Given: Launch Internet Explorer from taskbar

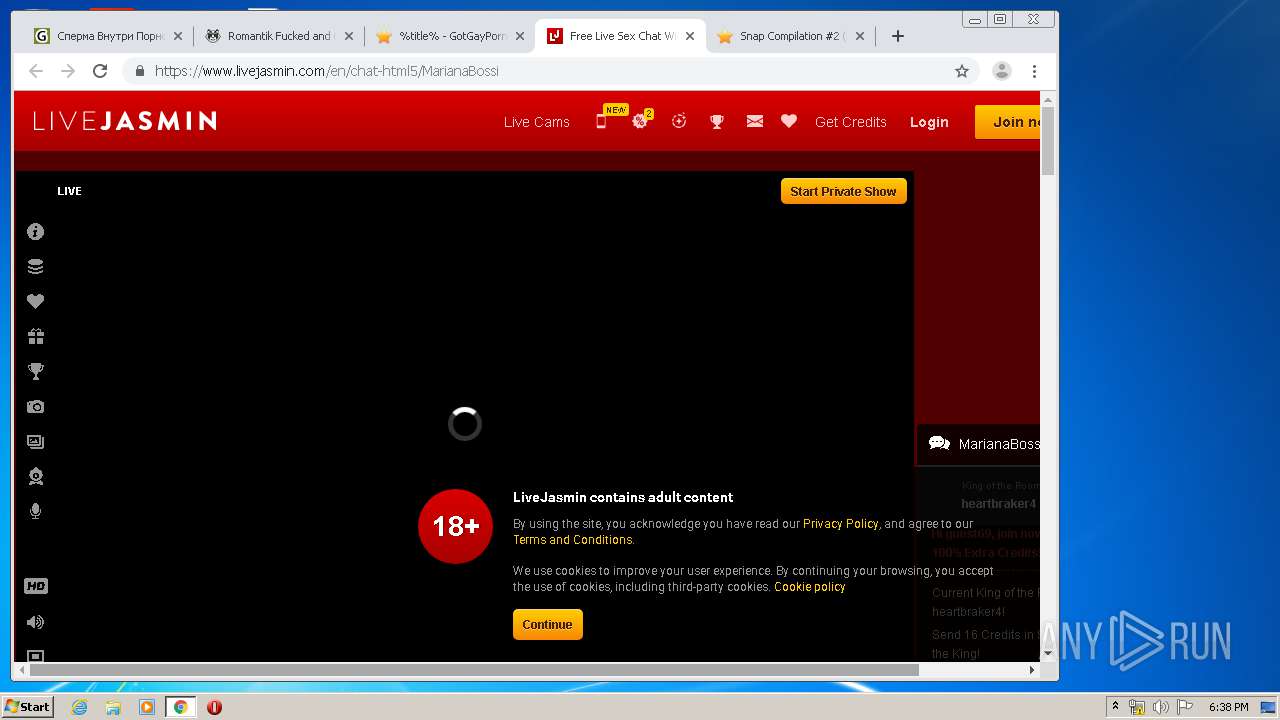Looking at the screenshot, I should (x=79, y=707).
